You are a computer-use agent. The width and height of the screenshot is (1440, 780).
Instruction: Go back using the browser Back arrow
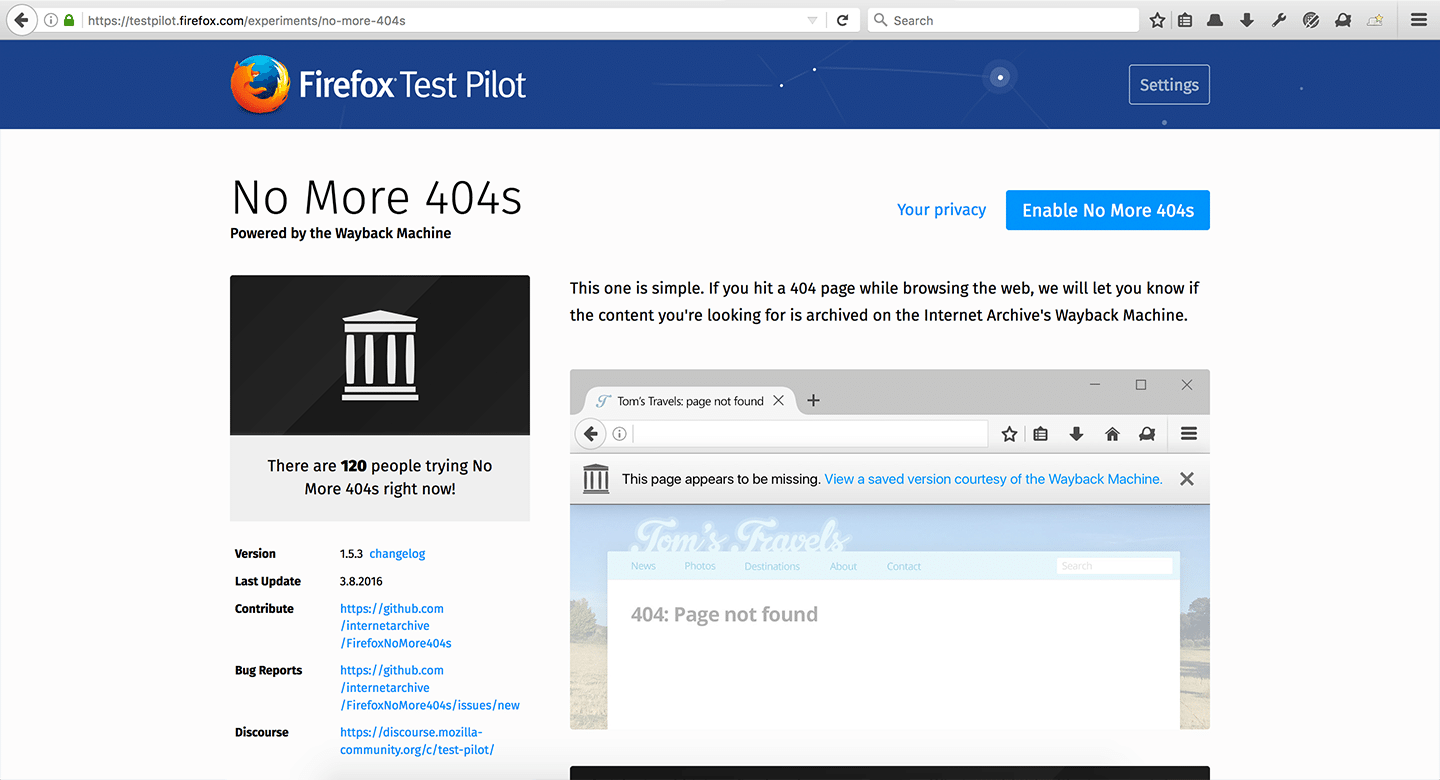click(20, 20)
